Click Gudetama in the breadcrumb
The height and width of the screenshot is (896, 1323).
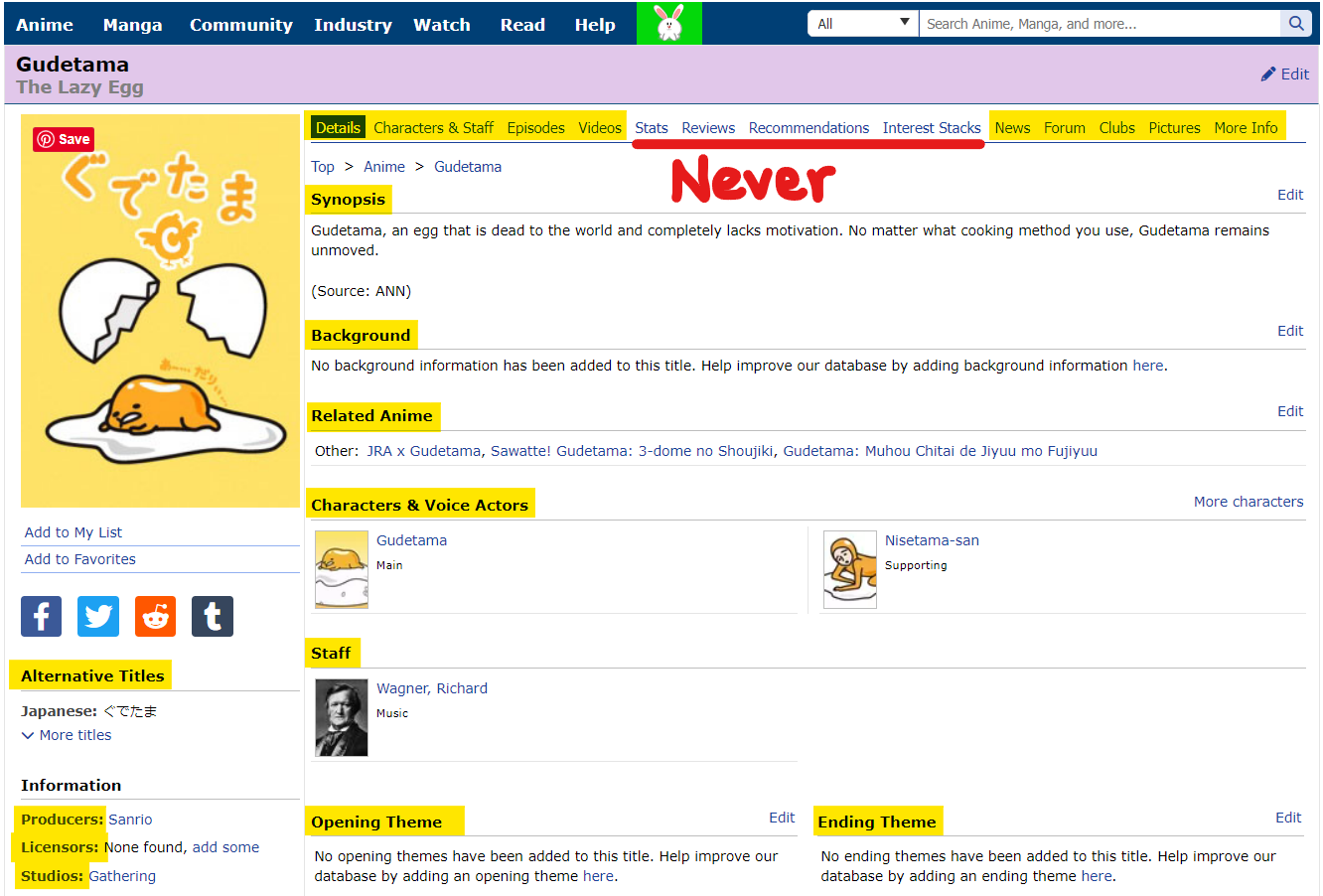(x=468, y=167)
